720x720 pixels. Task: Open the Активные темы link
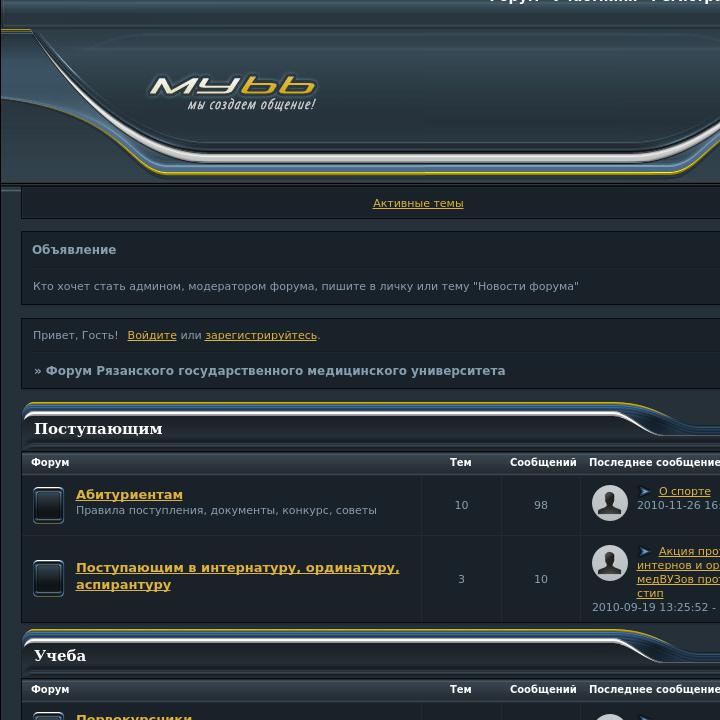[418, 203]
